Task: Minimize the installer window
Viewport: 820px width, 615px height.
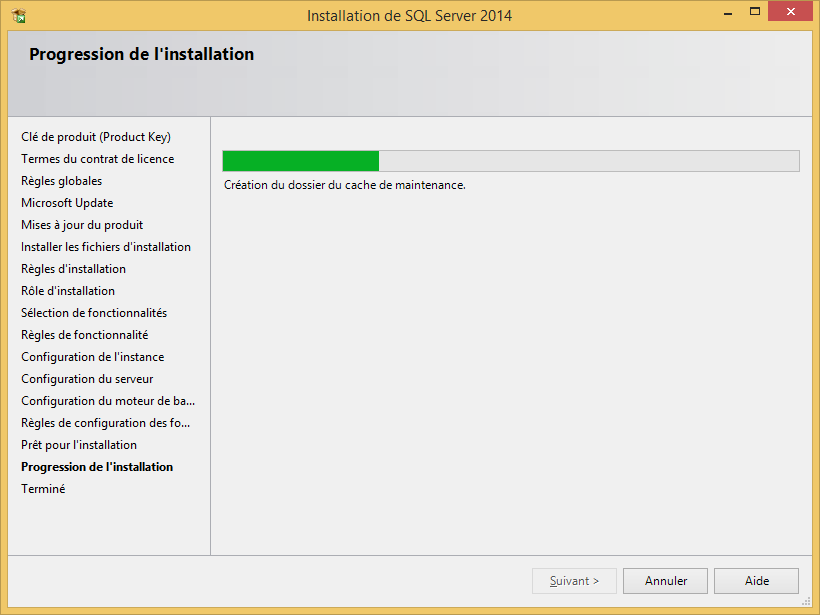Action: pos(727,13)
